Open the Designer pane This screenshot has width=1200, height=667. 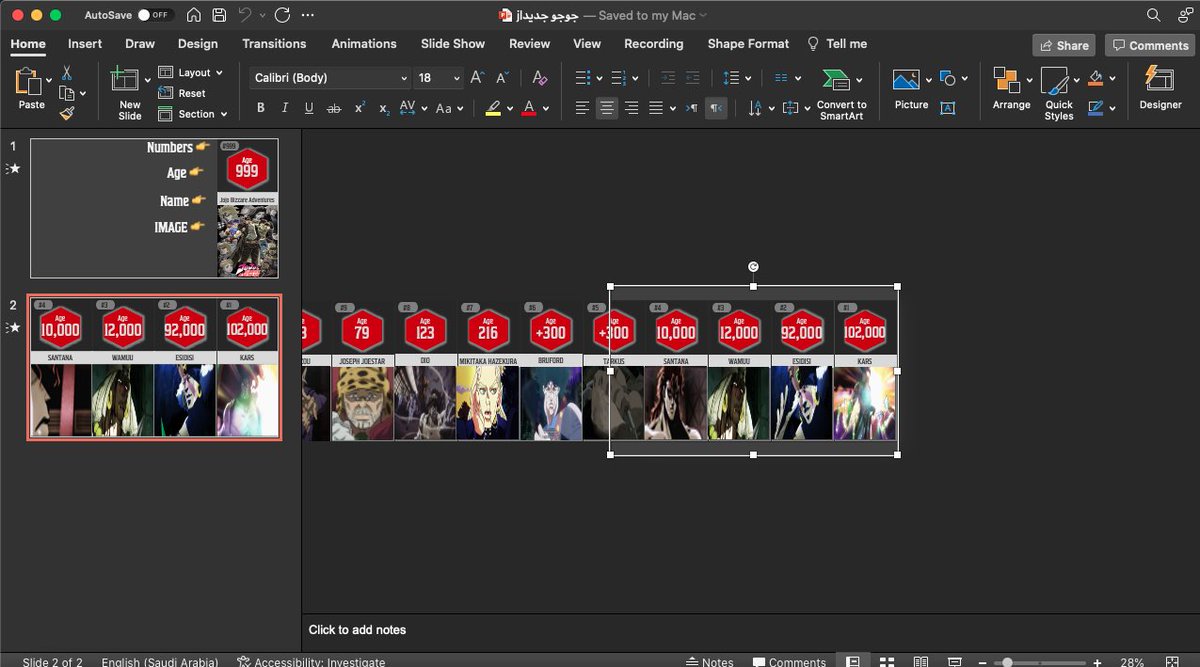pyautogui.click(x=1160, y=88)
